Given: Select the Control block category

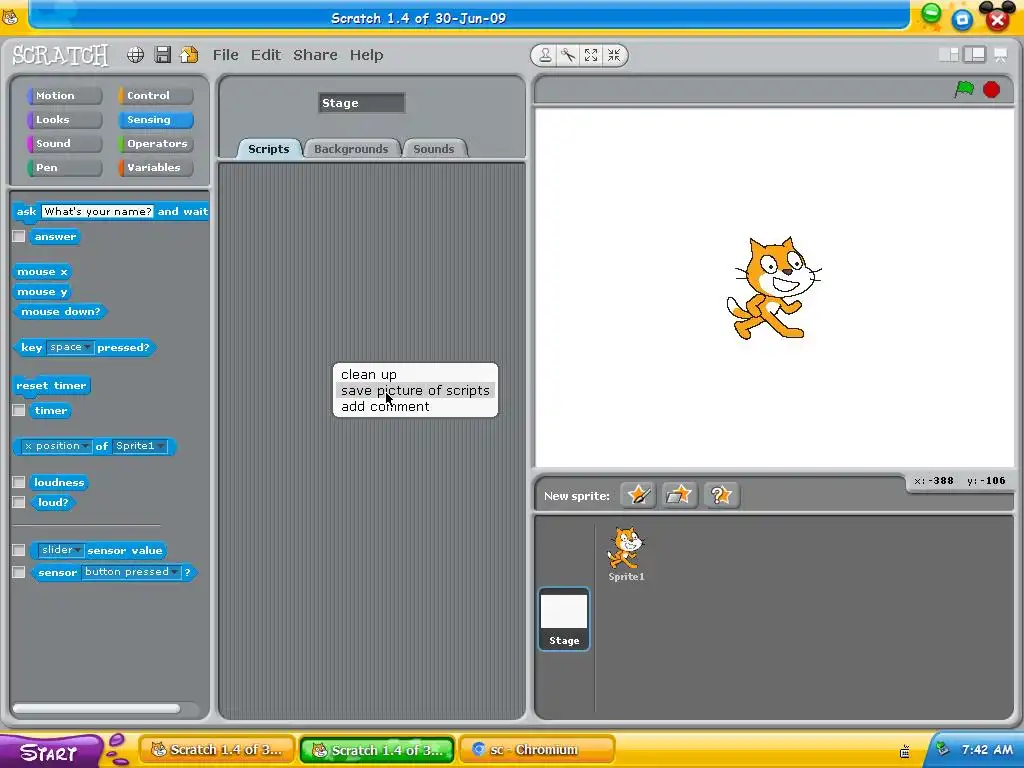Looking at the screenshot, I should 155,95.
